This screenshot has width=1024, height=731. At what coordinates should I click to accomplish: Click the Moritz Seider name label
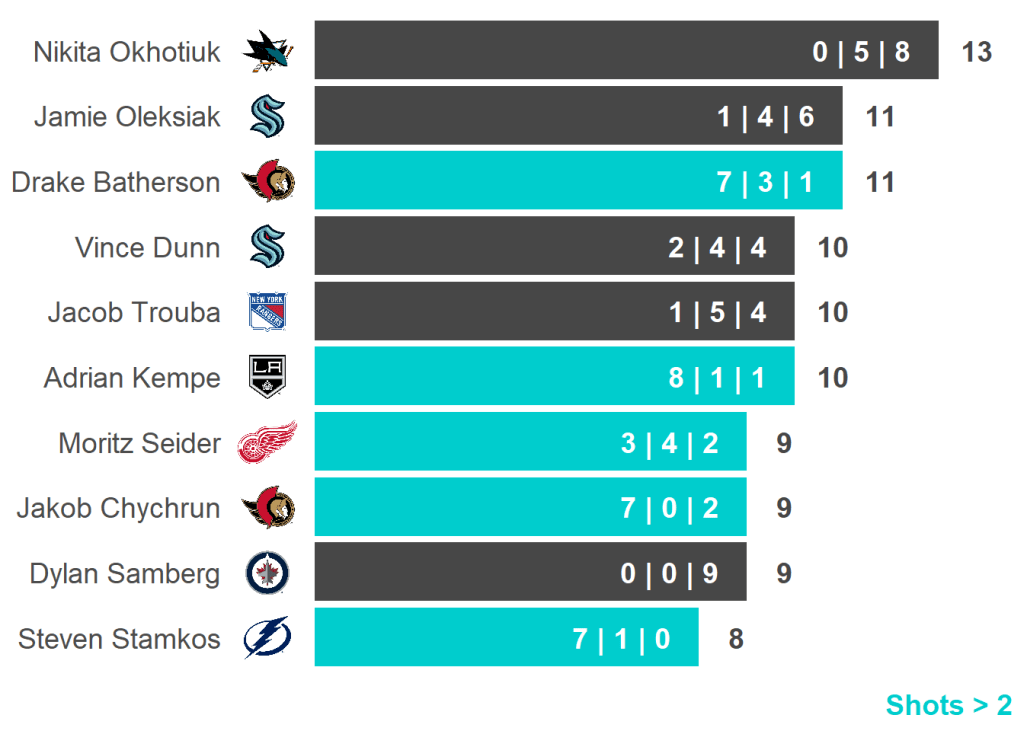pyautogui.click(x=139, y=443)
